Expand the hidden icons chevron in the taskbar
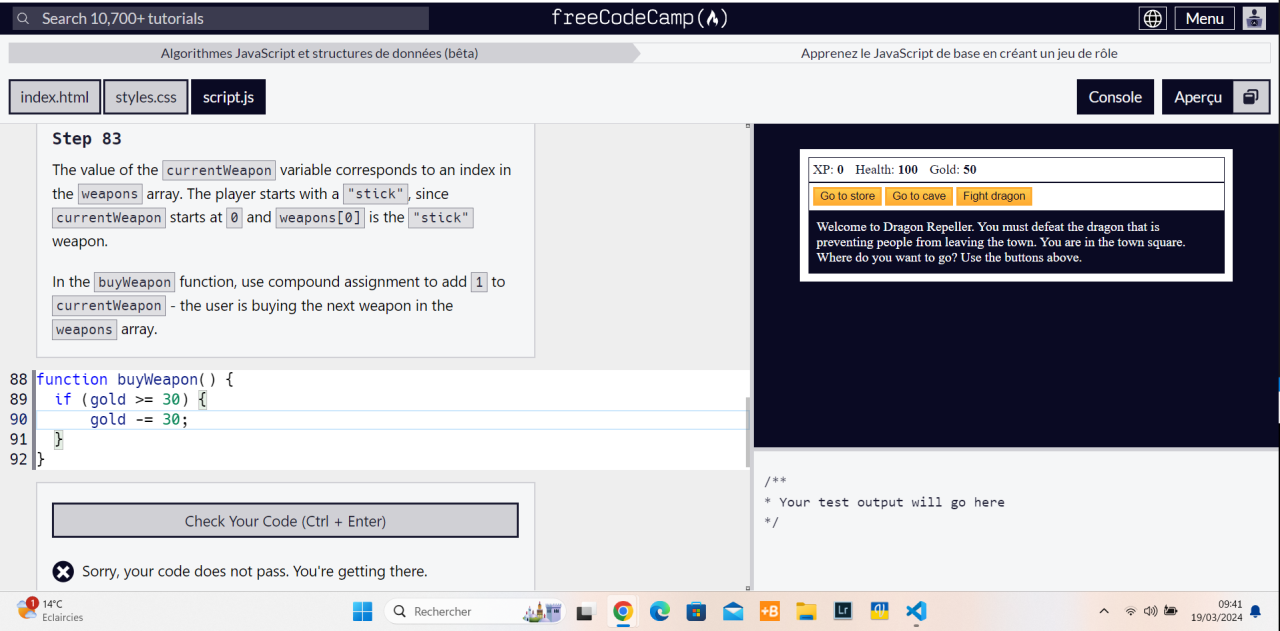 click(x=1103, y=611)
